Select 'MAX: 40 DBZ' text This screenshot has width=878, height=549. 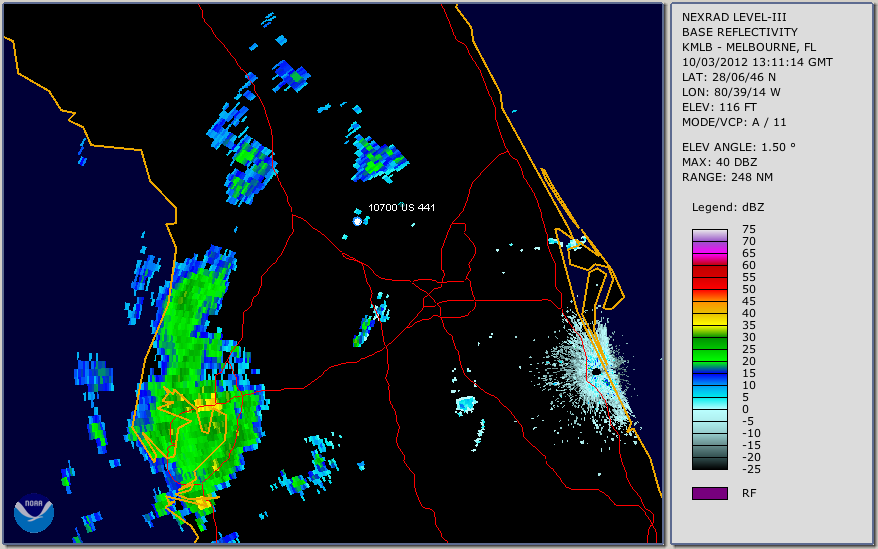(x=720, y=162)
